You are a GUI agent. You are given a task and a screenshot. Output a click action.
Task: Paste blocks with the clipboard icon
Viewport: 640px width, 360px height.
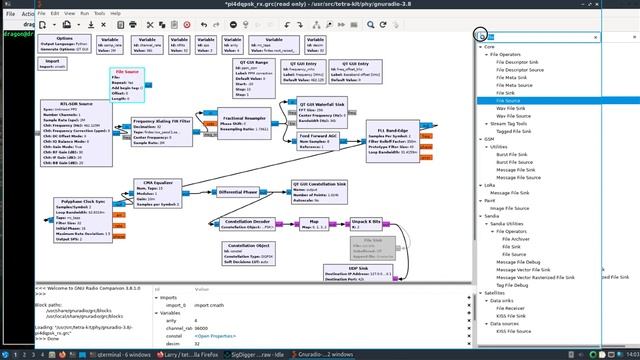coord(174,25)
